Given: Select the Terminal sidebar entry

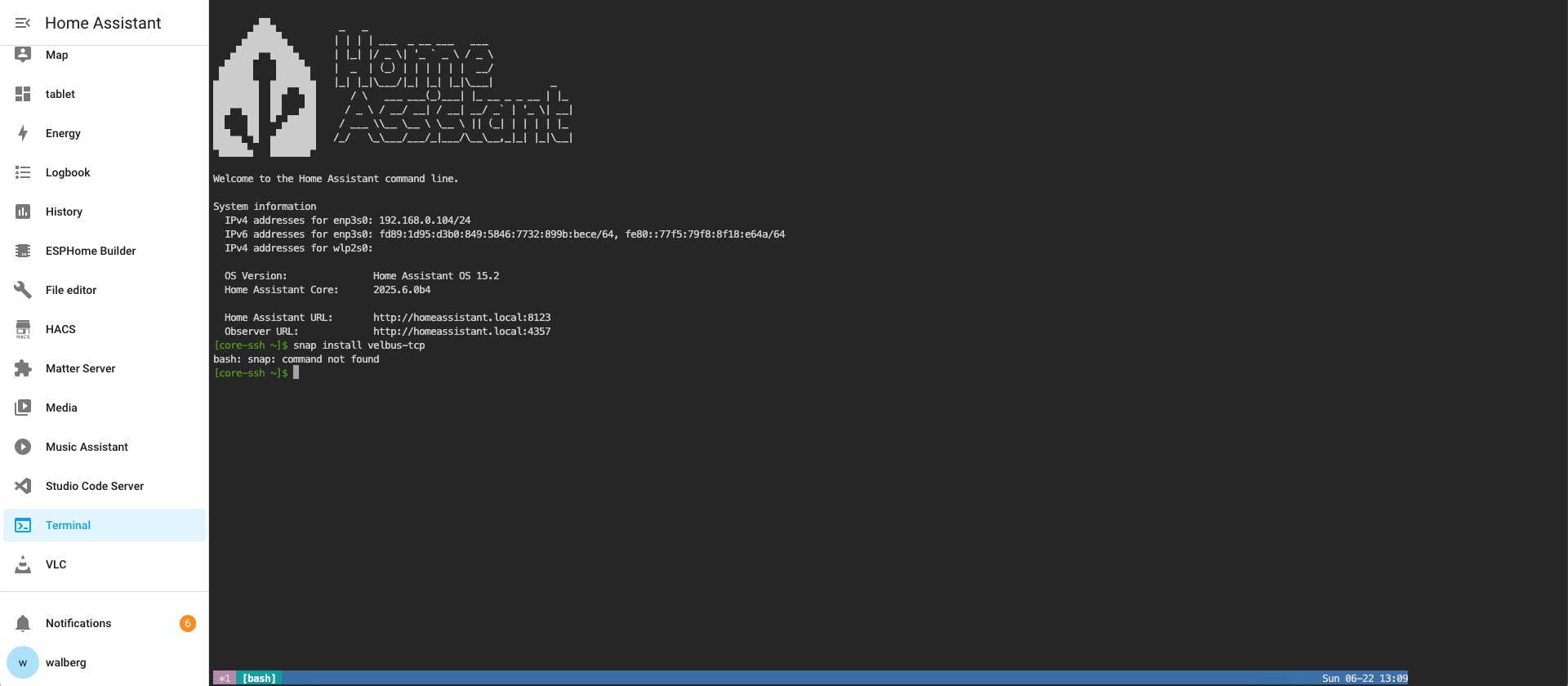Looking at the screenshot, I should point(105,525).
